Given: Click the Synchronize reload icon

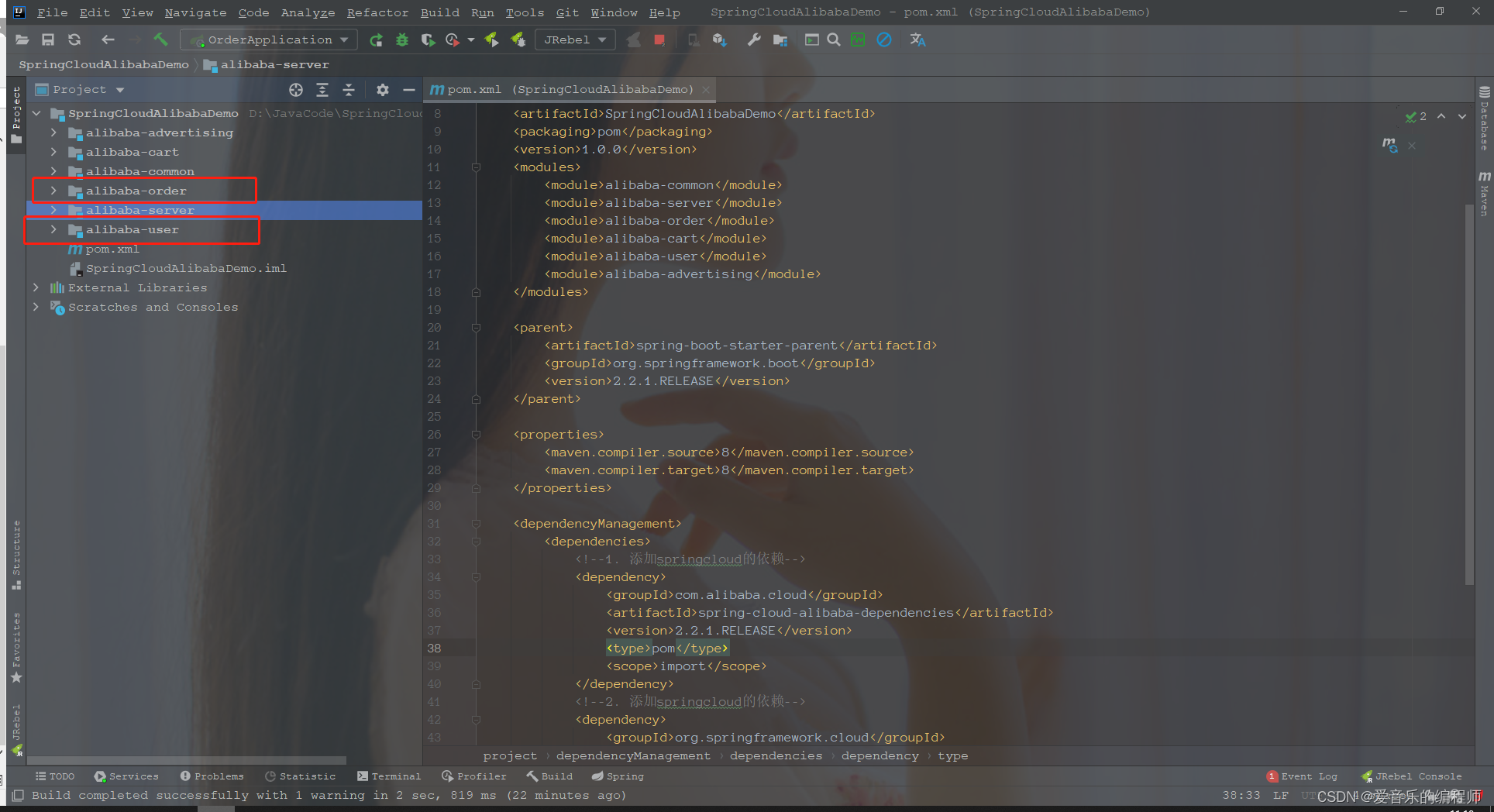Looking at the screenshot, I should click(74, 40).
